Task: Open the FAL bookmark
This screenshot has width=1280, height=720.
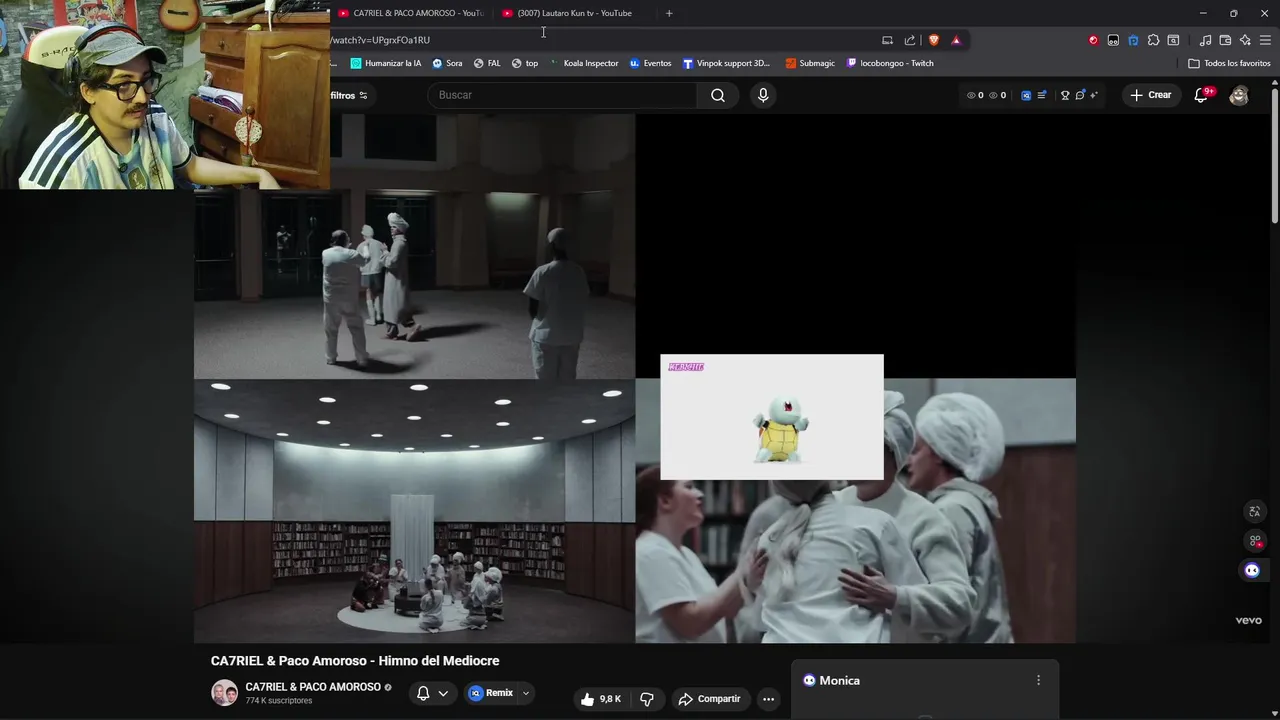Action: click(x=487, y=63)
